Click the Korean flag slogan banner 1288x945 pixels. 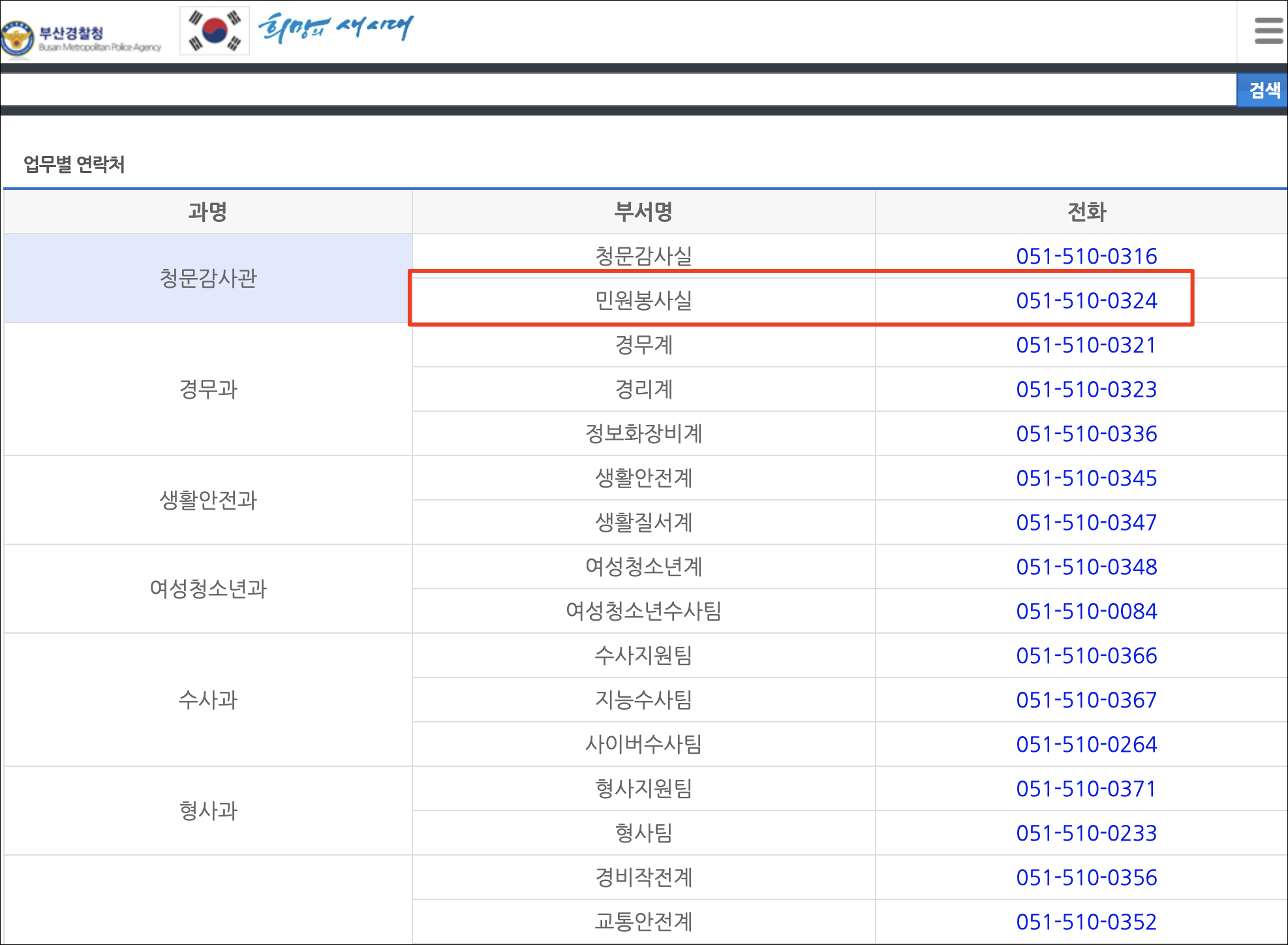(298, 31)
